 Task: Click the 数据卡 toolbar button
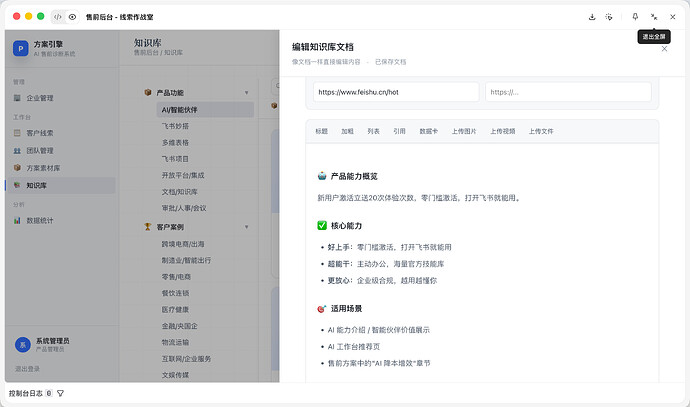coord(428,131)
